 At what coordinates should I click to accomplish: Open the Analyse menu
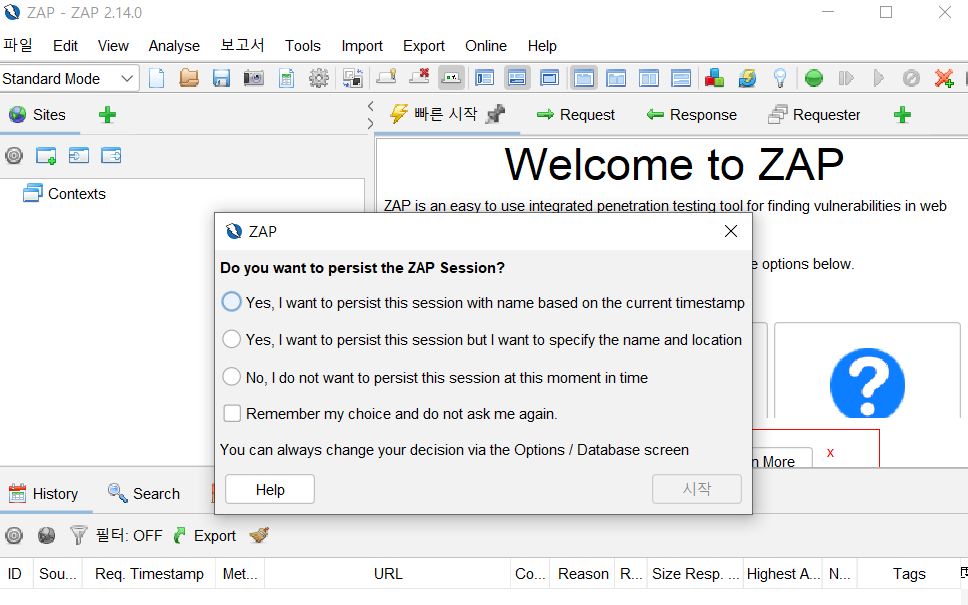click(174, 46)
